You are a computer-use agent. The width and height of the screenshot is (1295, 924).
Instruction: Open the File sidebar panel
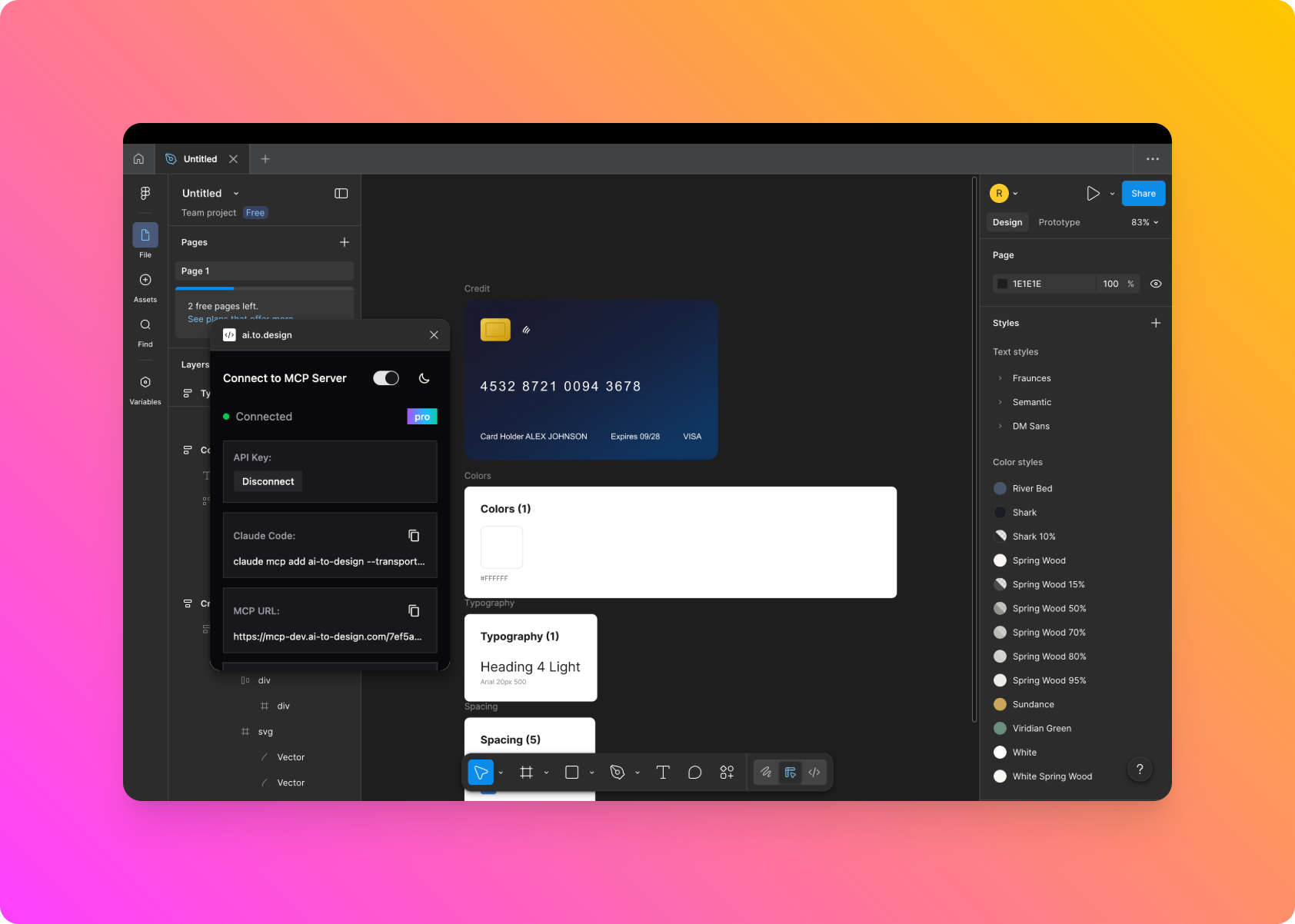point(145,241)
